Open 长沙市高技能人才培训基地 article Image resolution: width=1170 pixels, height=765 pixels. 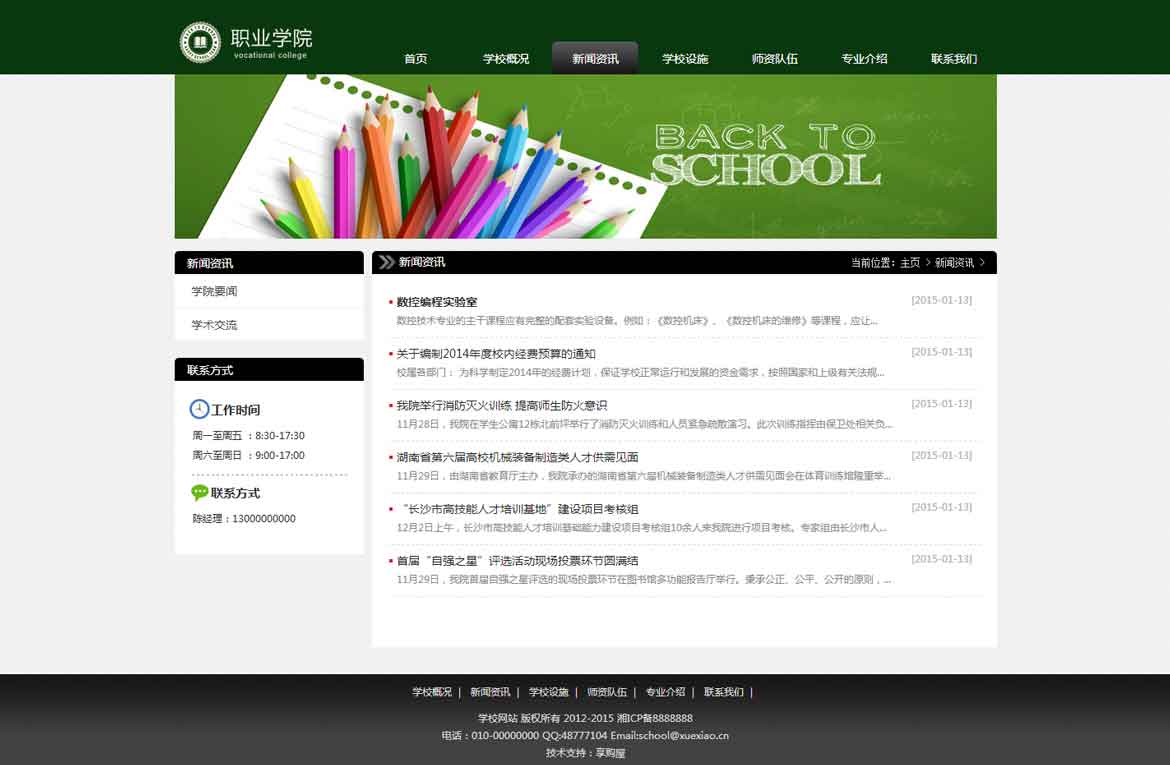click(x=519, y=509)
